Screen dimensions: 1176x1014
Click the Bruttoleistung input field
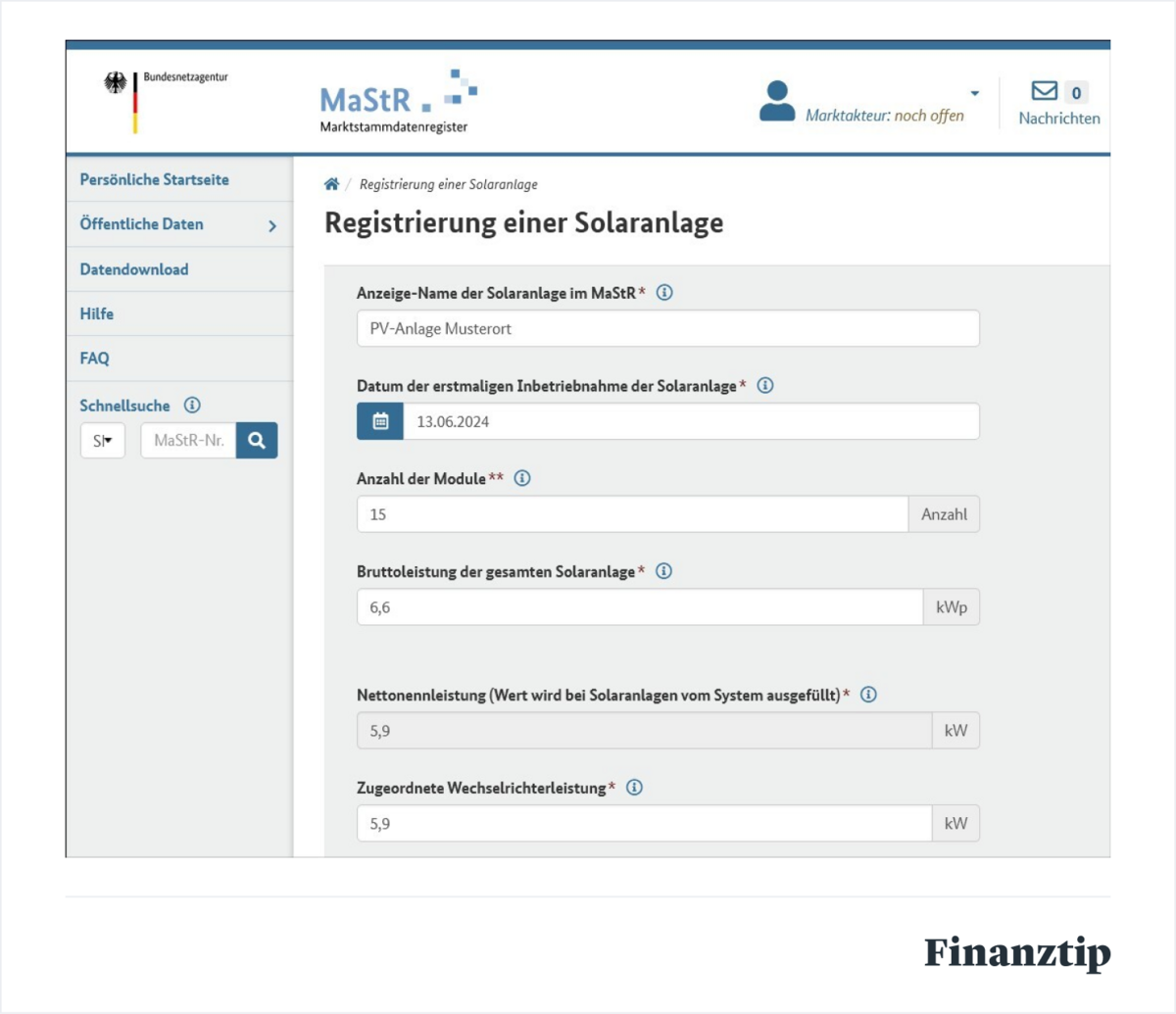coord(640,607)
